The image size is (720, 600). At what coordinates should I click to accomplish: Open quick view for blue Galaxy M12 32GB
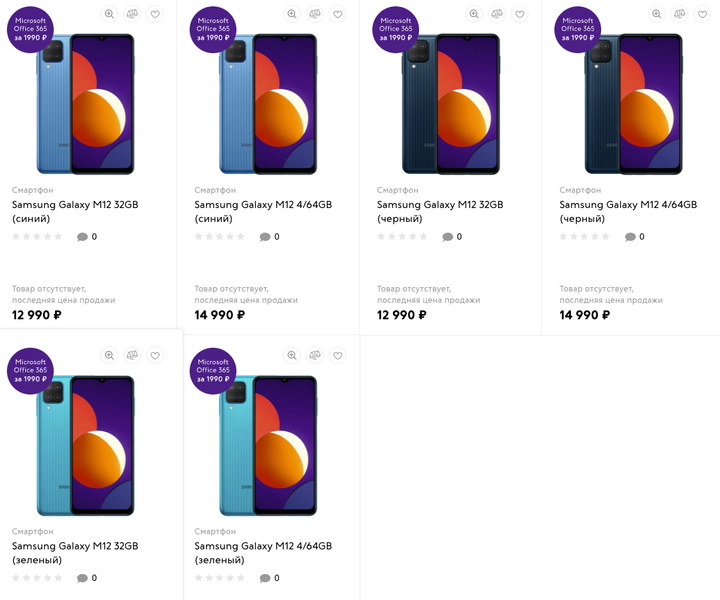(109, 14)
